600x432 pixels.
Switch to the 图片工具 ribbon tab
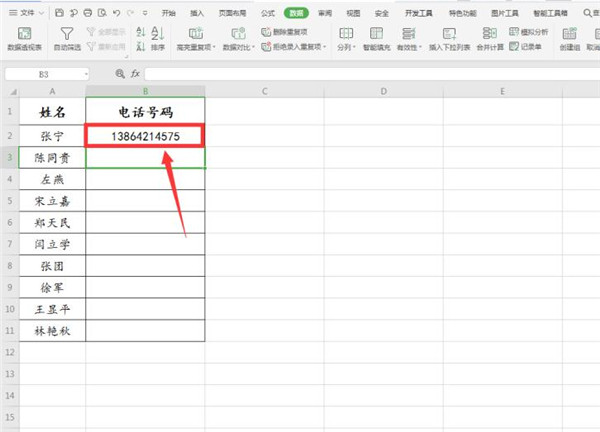pyautogui.click(x=505, y=13)
